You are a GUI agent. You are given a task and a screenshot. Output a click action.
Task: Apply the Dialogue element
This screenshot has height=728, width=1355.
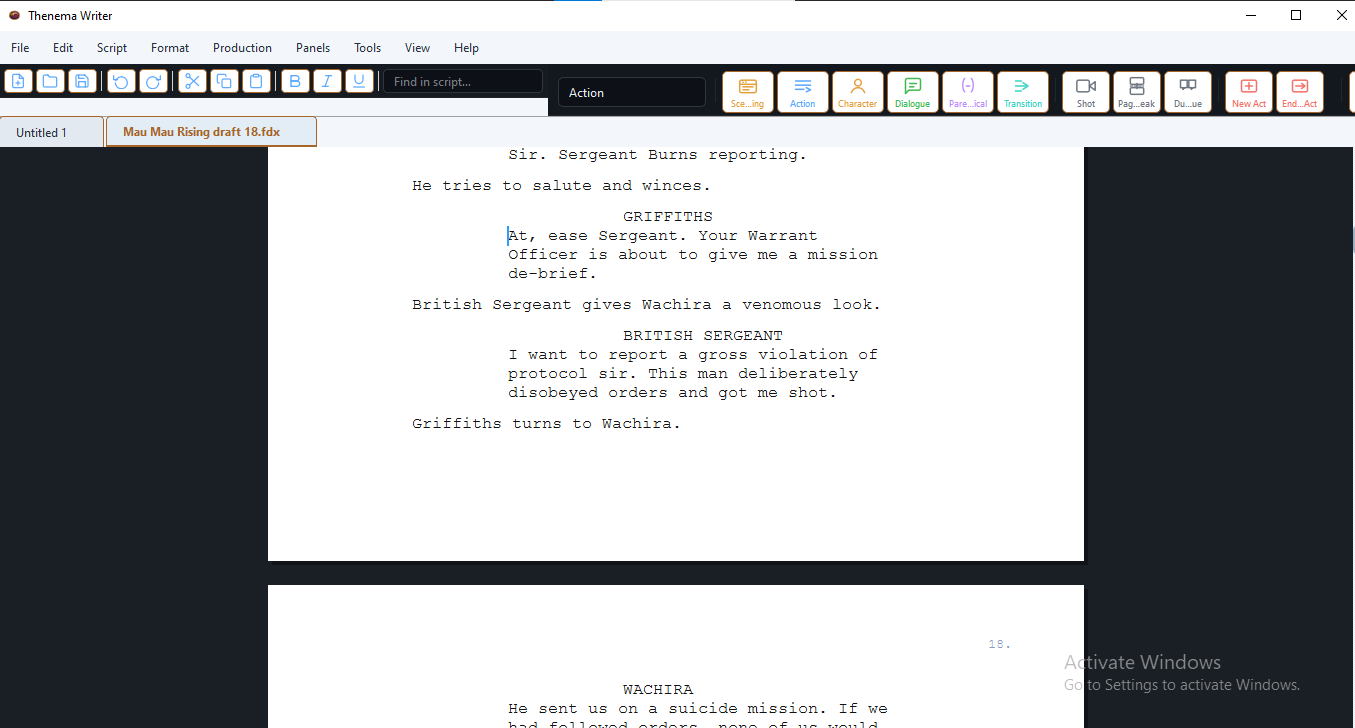pos(913,92)
